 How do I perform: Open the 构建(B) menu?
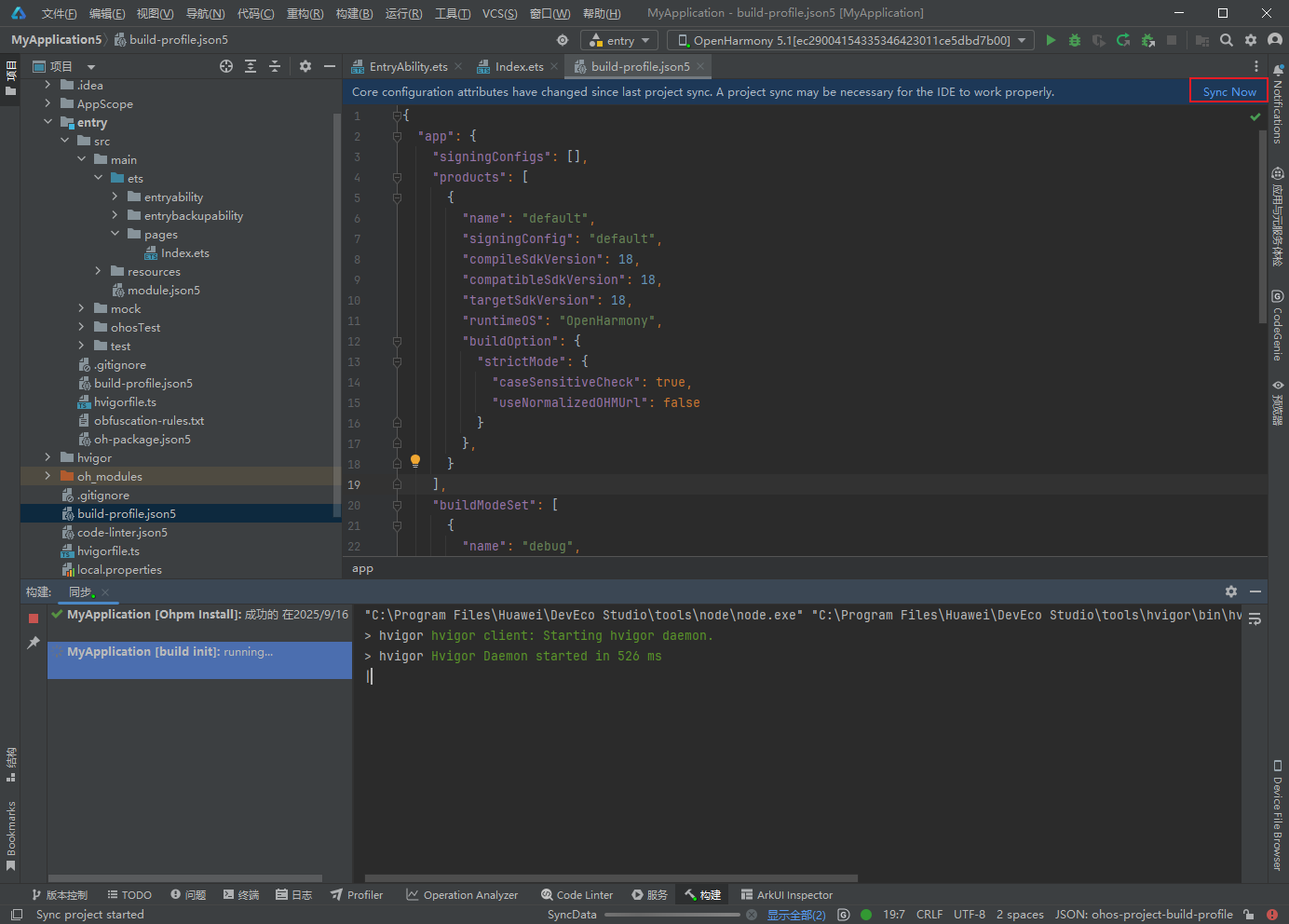point(354,13)
